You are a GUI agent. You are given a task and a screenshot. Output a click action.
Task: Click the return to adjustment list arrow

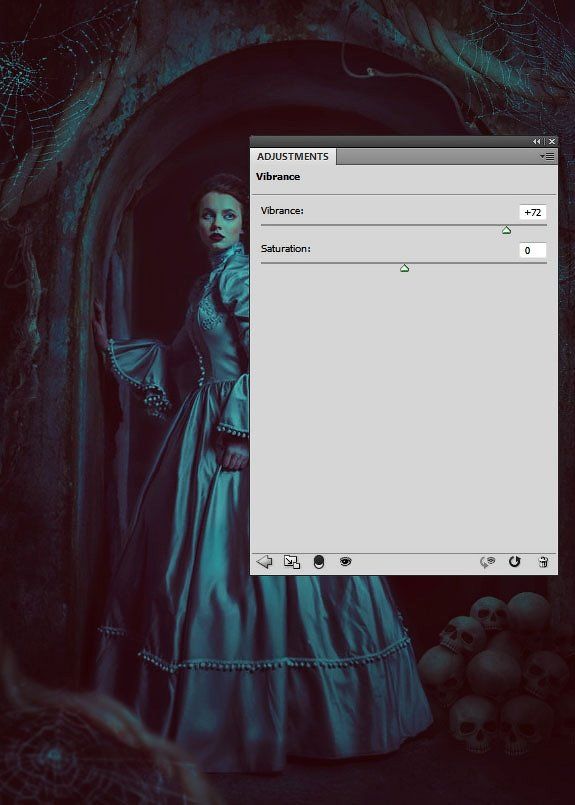pos(264,562)
